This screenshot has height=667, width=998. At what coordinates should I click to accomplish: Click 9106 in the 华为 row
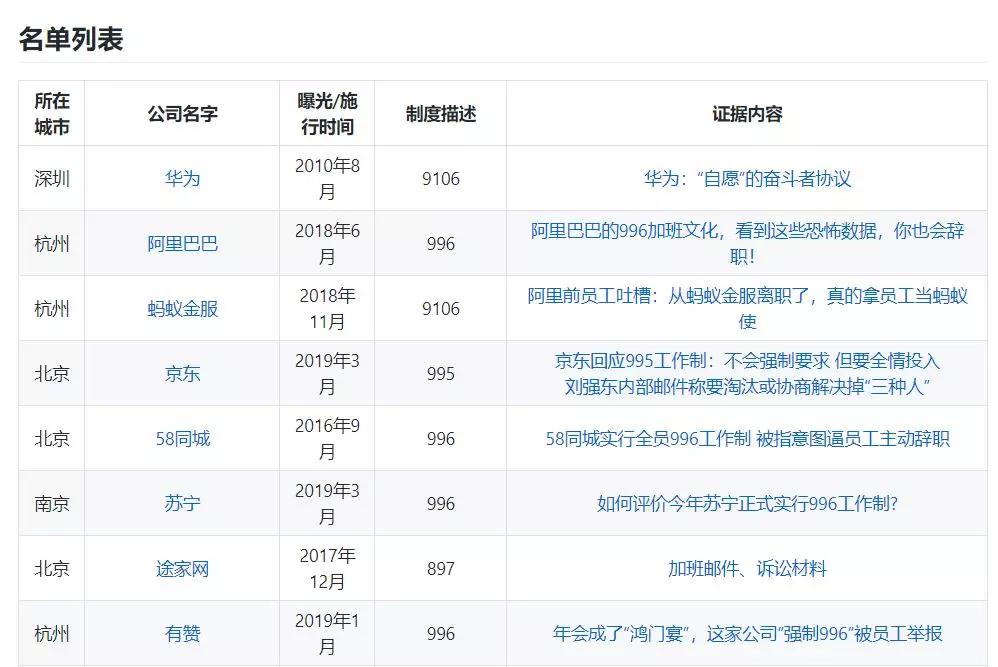coord(441,179)
